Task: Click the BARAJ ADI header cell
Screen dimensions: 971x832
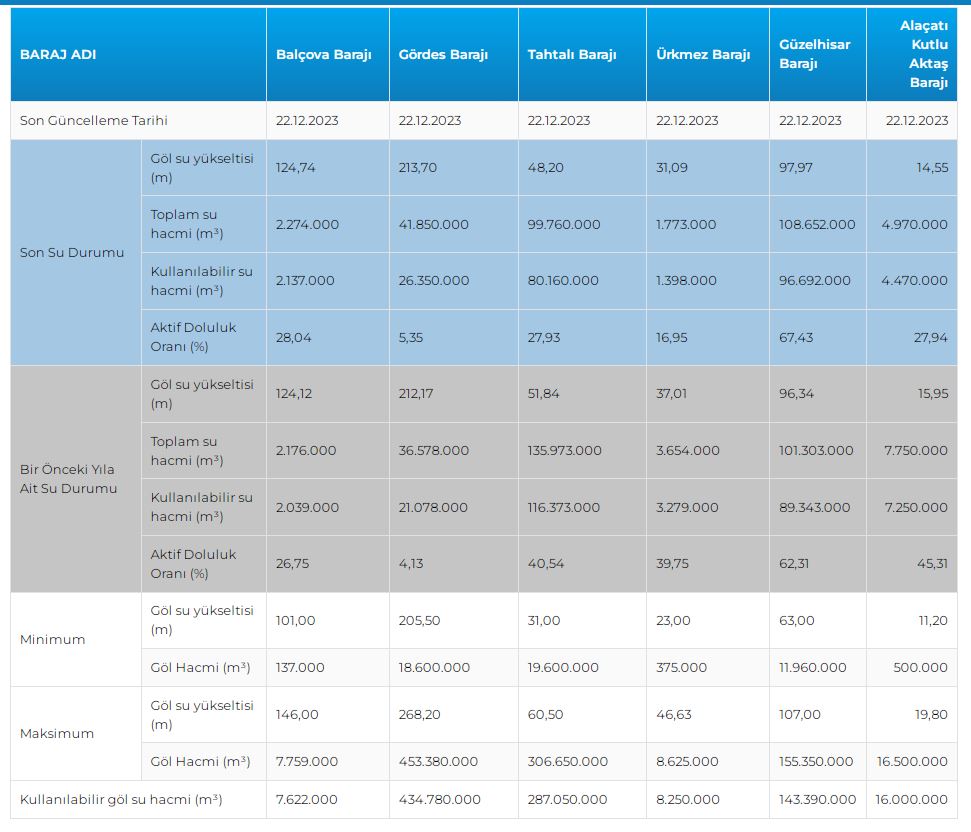Action: click(58, 54)
